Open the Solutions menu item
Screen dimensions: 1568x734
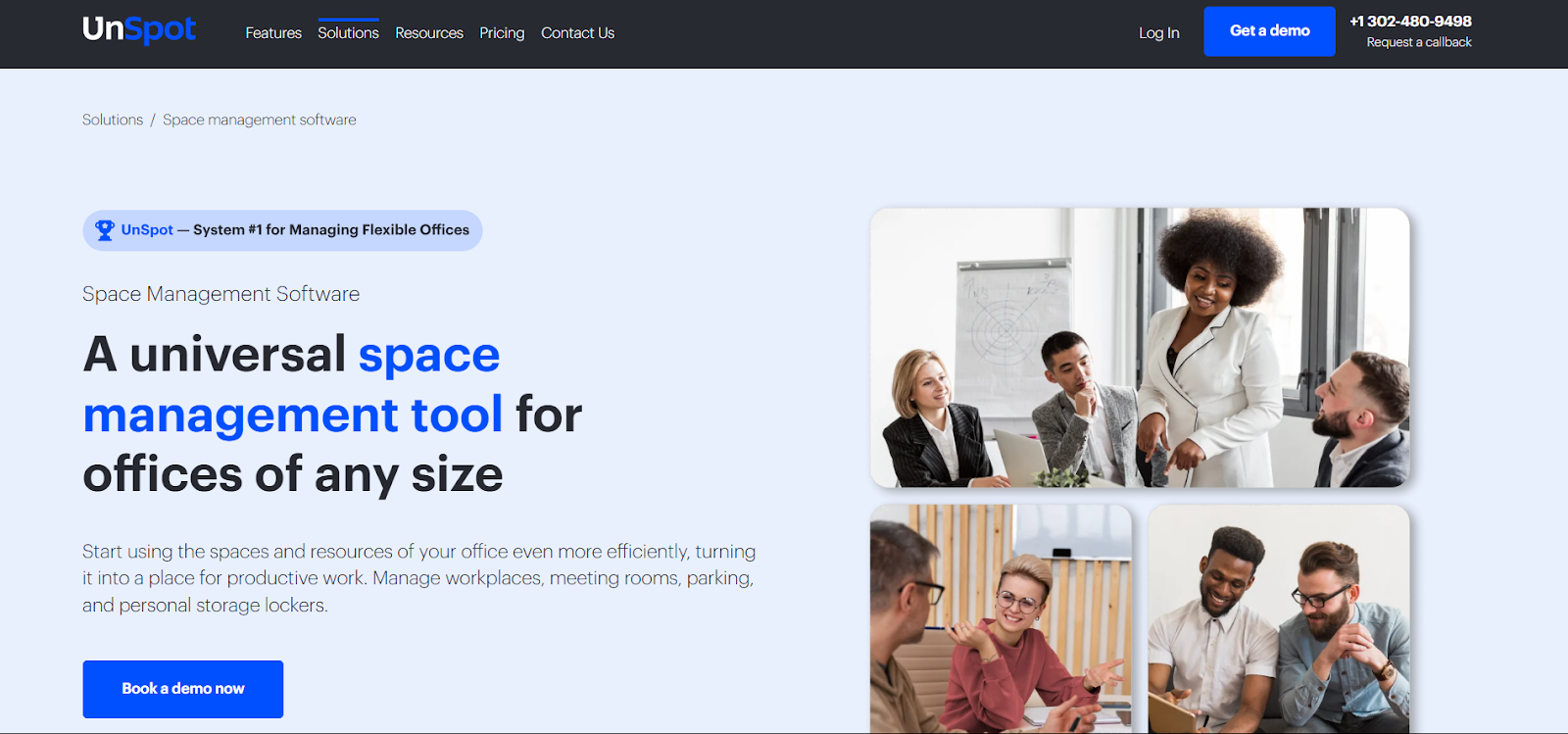[348, 32]
